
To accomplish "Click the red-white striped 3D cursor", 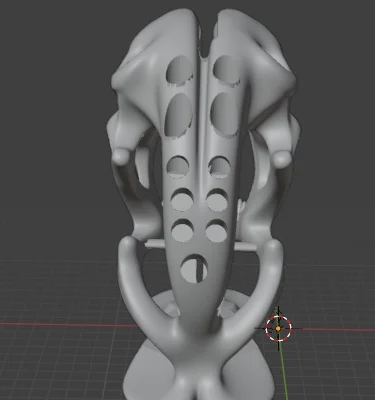I will [x=278, y=329].
